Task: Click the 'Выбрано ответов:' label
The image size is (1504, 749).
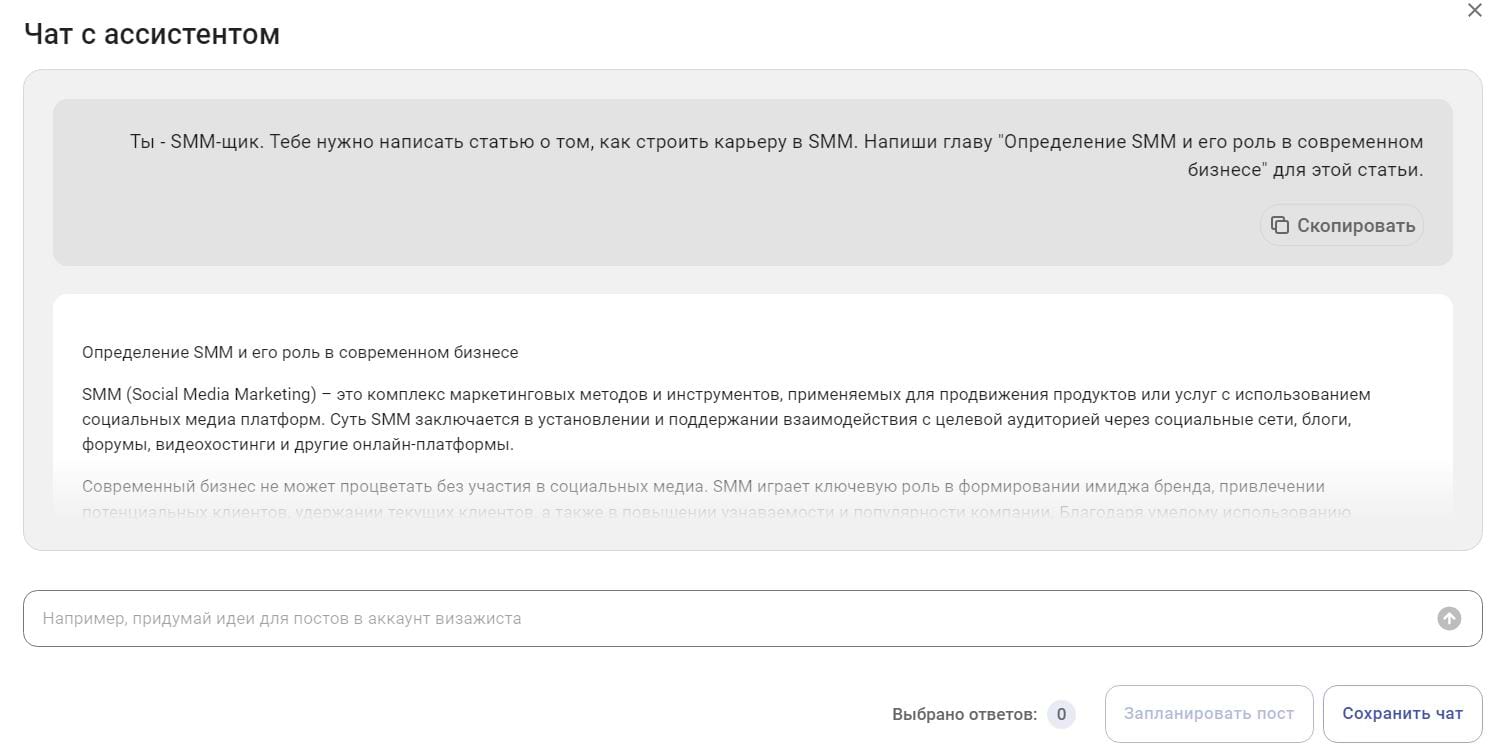Action: coord(964,714)
